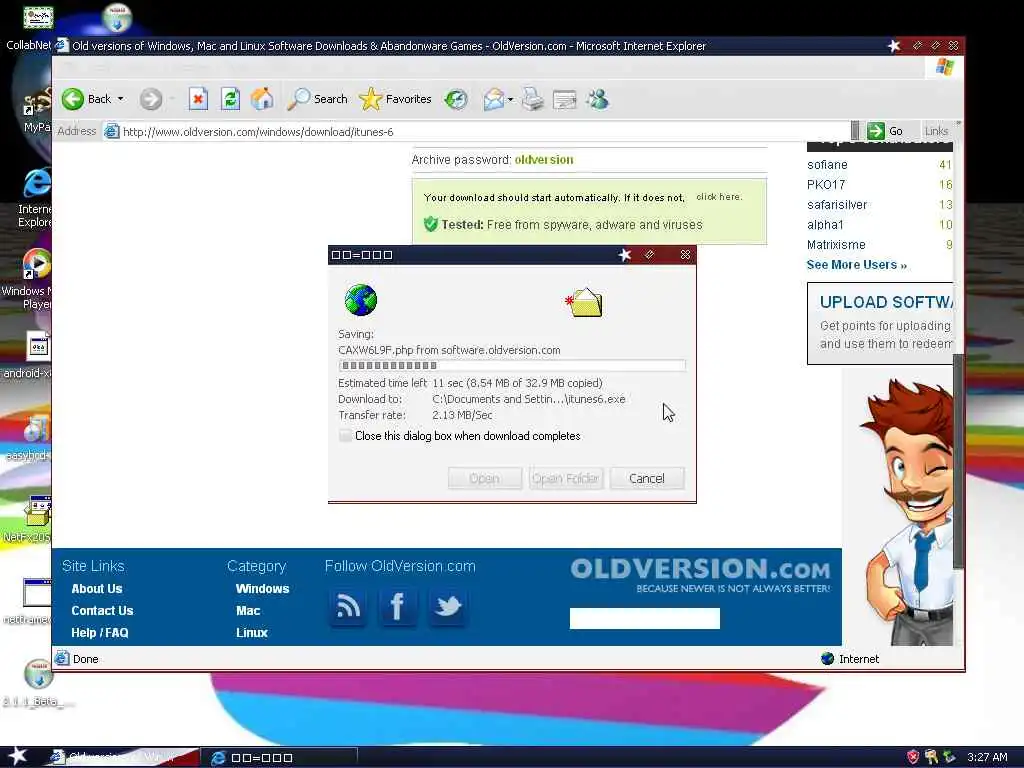Click the star start button on taskbar
1024x768 pixels.
[x=17, y=757]
